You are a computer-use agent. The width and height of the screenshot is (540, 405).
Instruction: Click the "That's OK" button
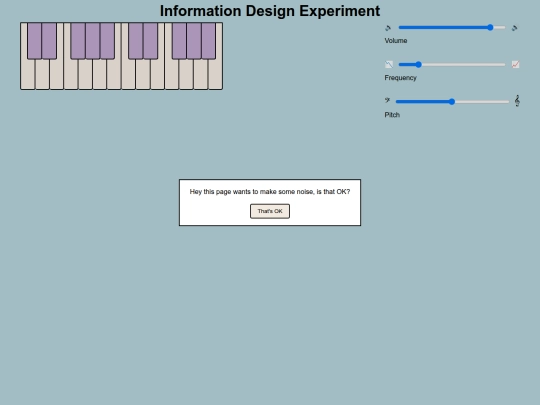point(270,211)
